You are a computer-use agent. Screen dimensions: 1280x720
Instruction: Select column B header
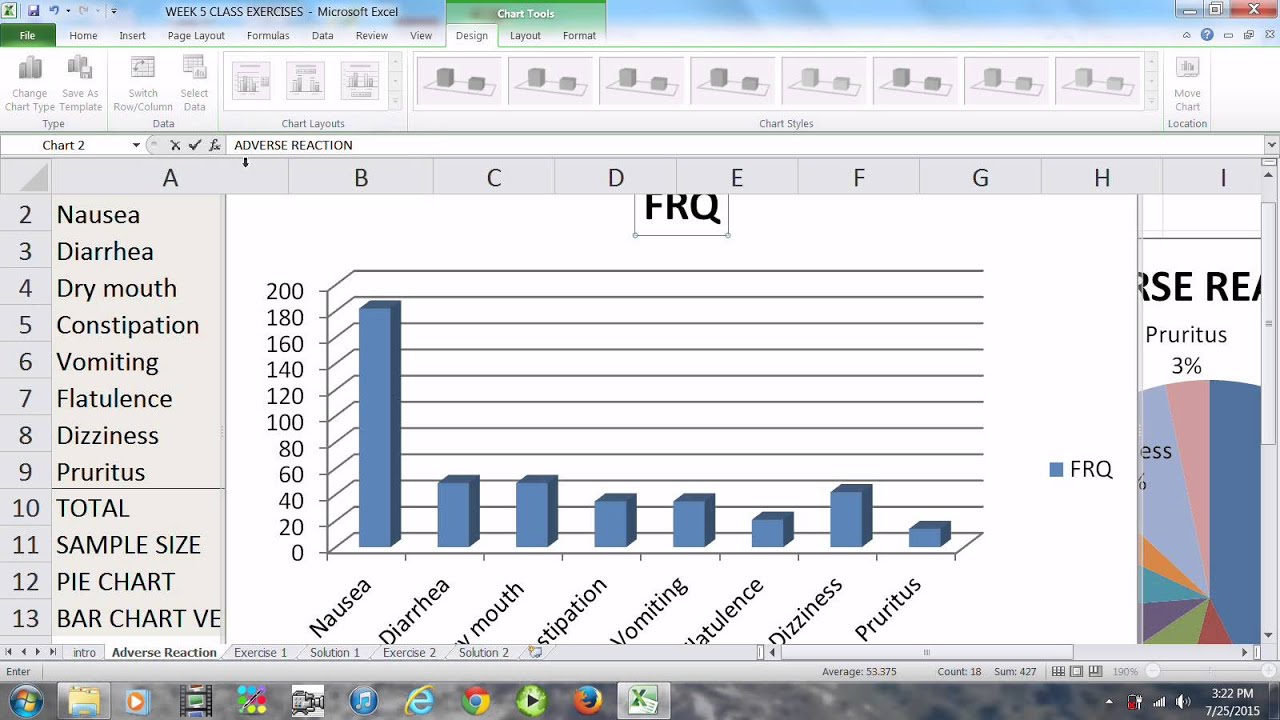pos(361,177)
